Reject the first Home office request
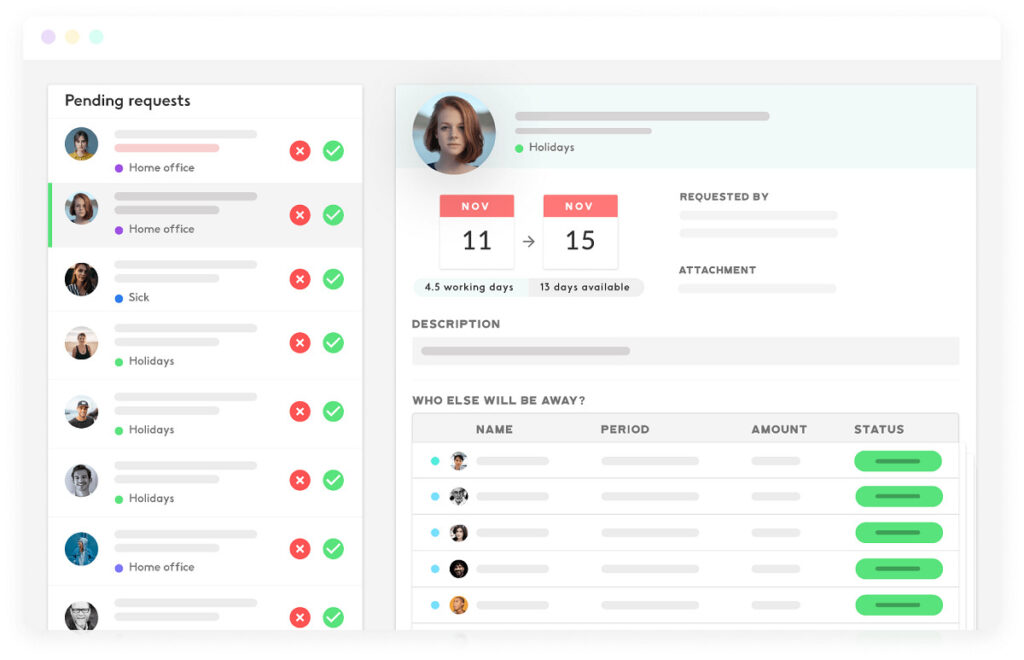This screenshot has width=1024, height=660. (x=300, y=151)
